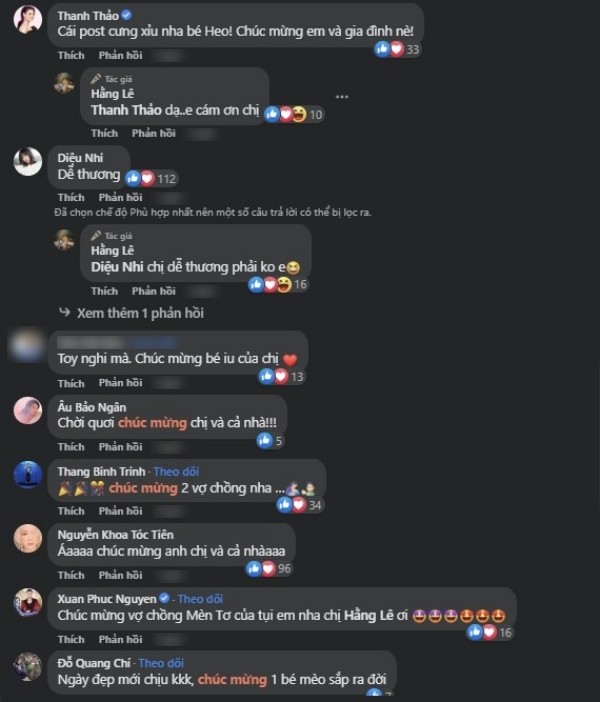View reactions on Thang Binh Trinh's comment
Viewport: 600px width, 702px height.
[299, 505]
